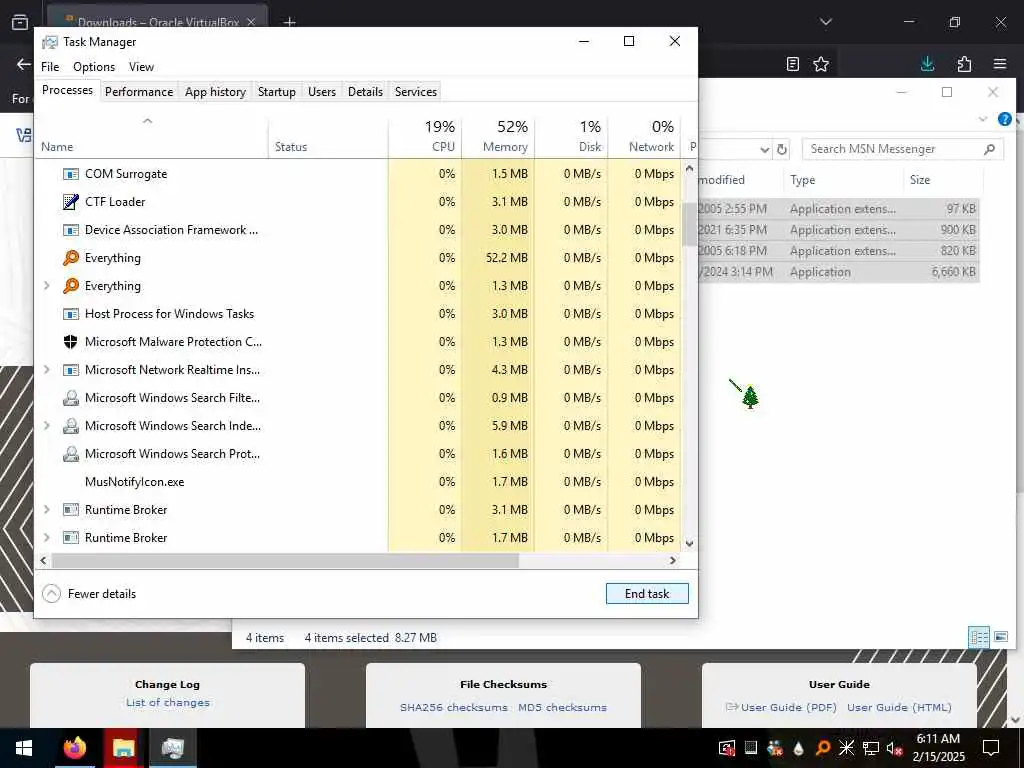Open the User Guide (PDF) link
This screenshot has height=768, width=1024.
tap(788, 707)
